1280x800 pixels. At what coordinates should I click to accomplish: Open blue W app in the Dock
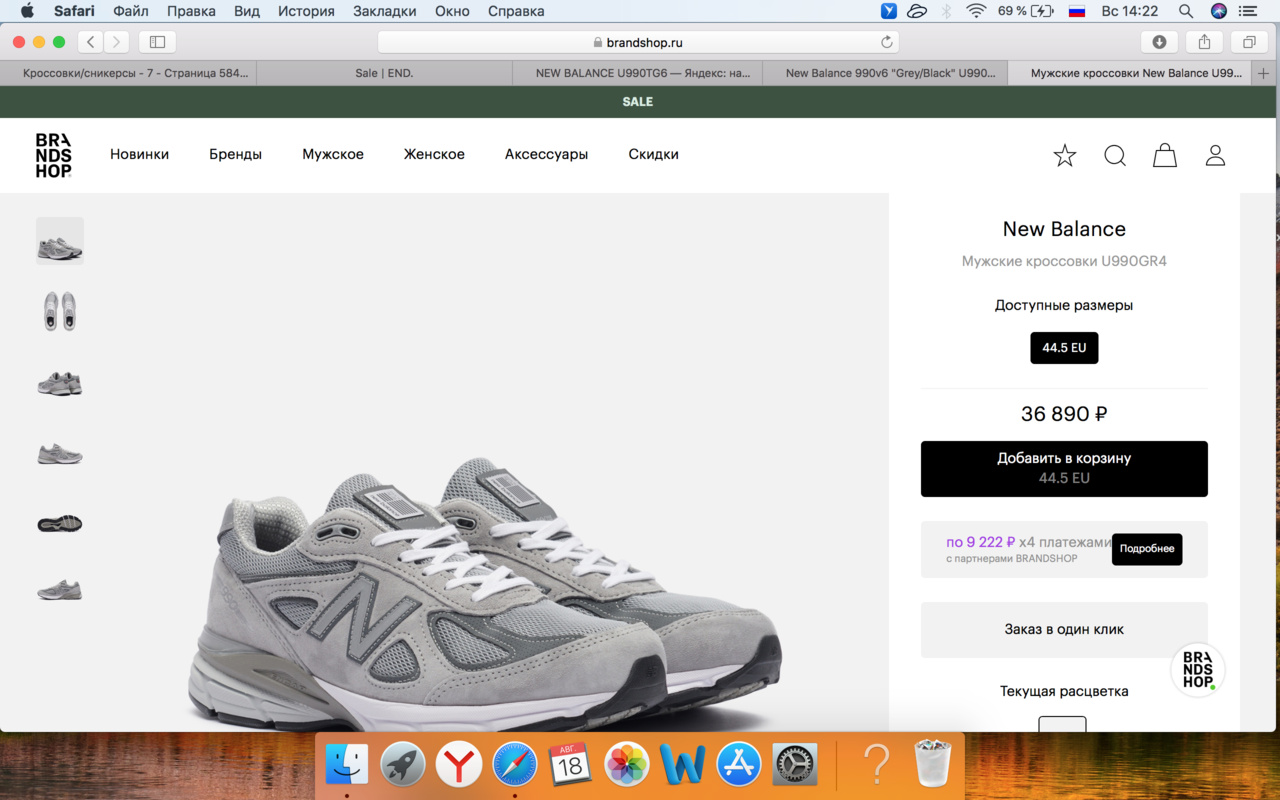pyautogui.click(x=683, y=765)
